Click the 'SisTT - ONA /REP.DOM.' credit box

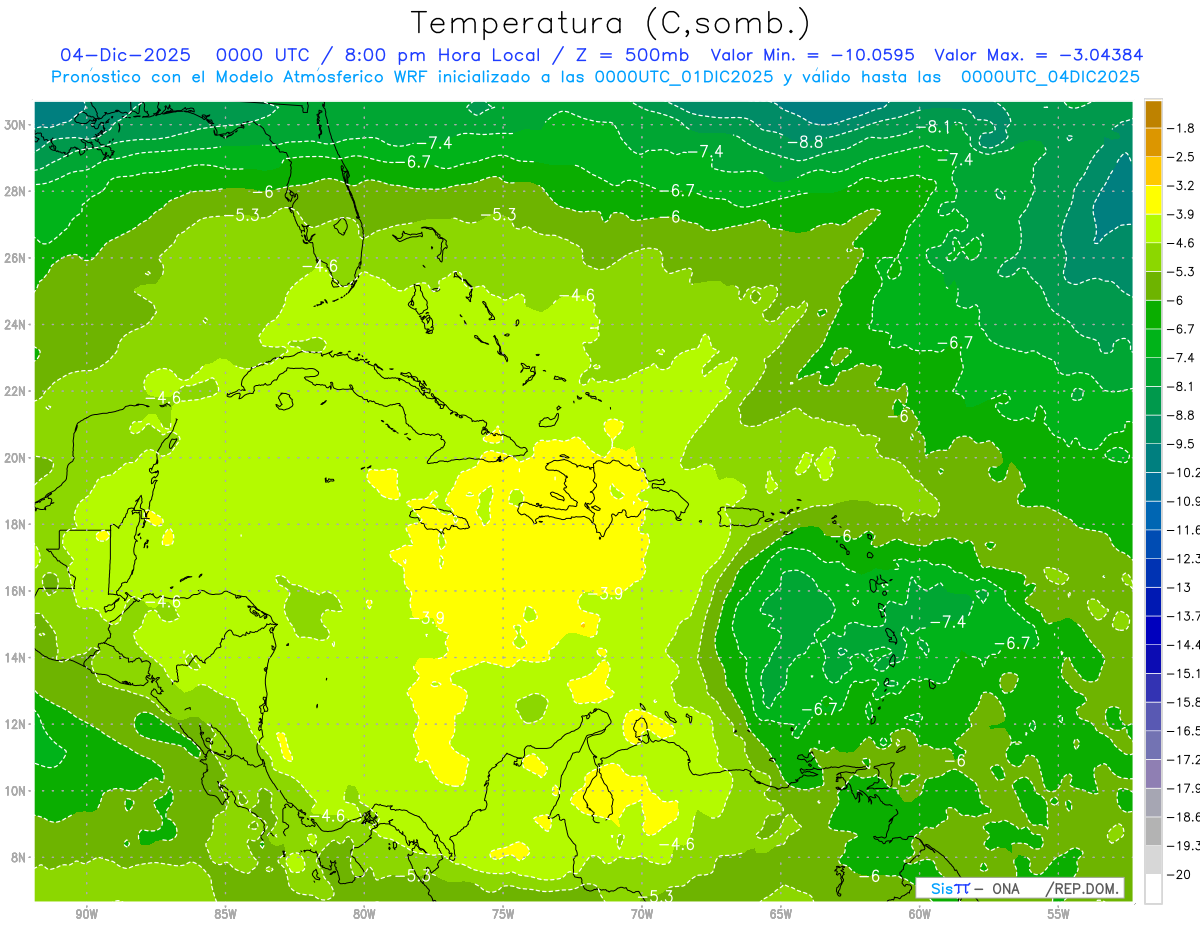click(x=1020, y=888)
